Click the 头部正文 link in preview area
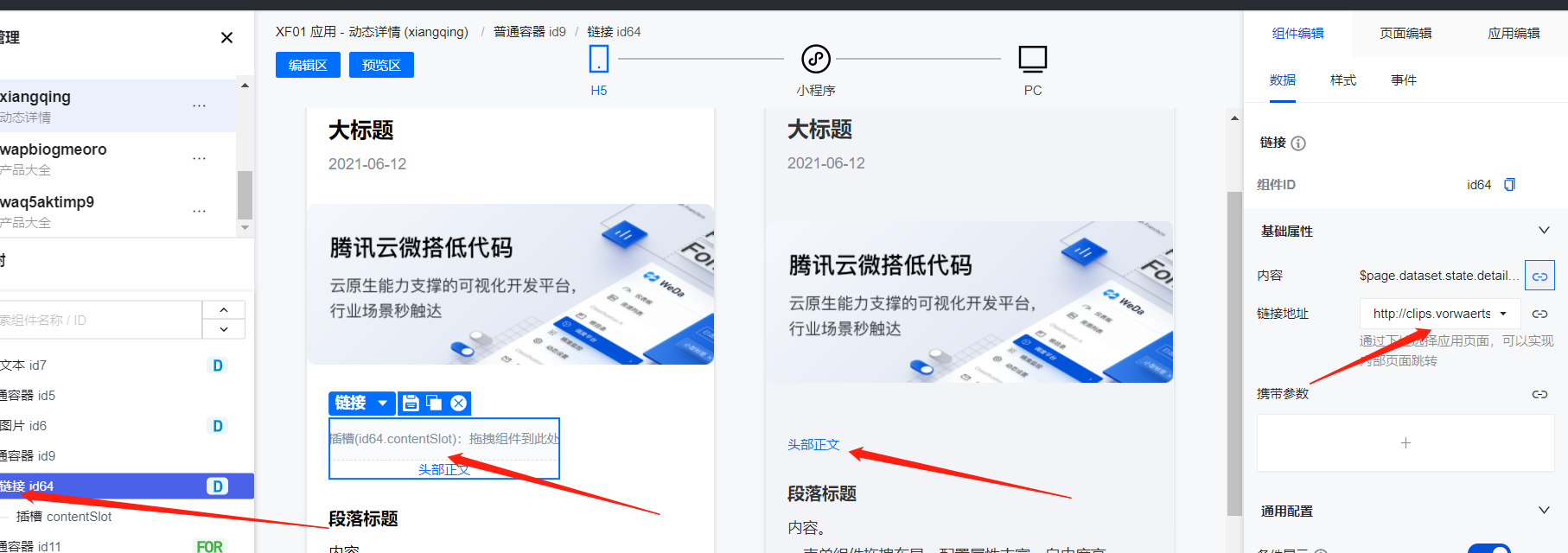 click(813, 444)
